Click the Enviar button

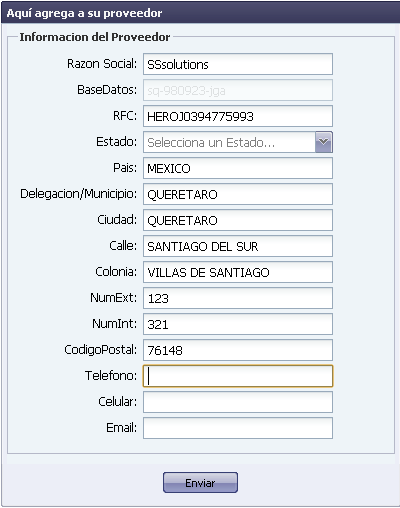(x=200, y=482)
